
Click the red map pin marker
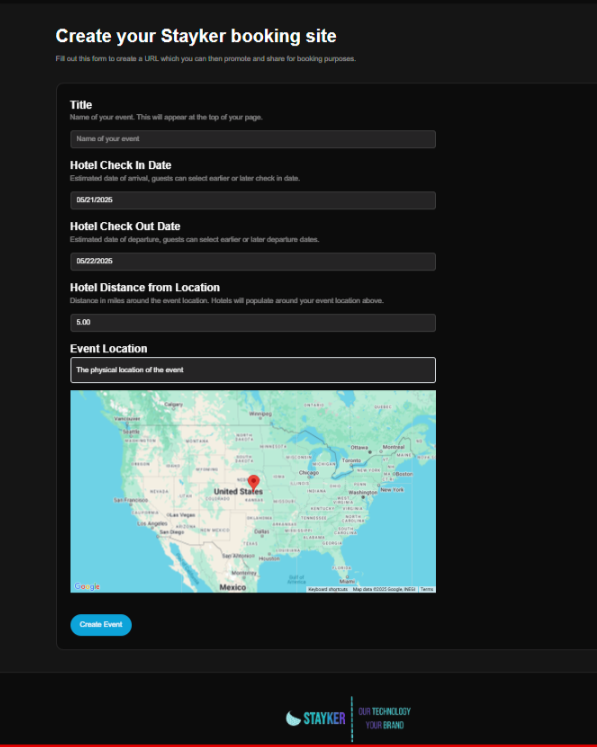(253, 482)
